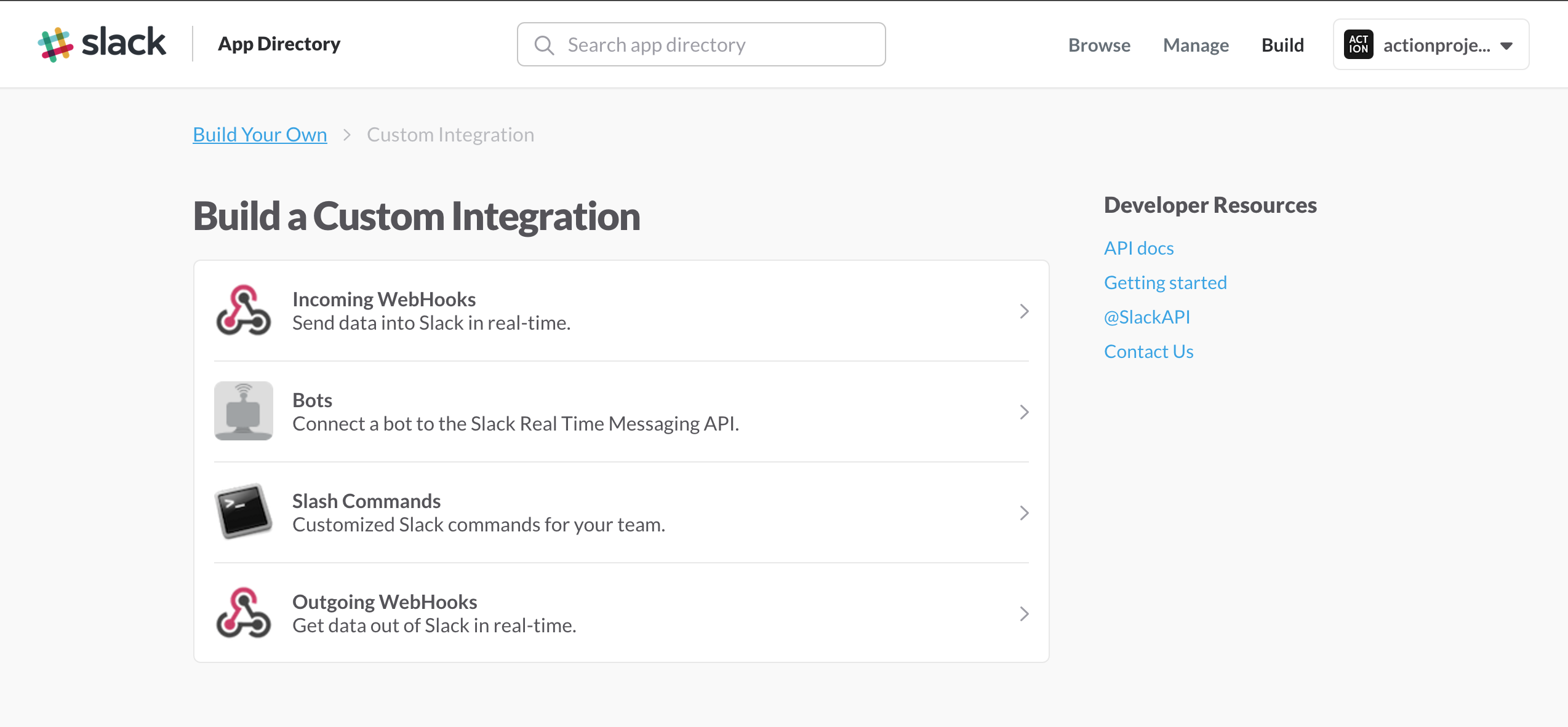Click the Bots integration icon
The image size is (1568, 727).
[243, 411]
